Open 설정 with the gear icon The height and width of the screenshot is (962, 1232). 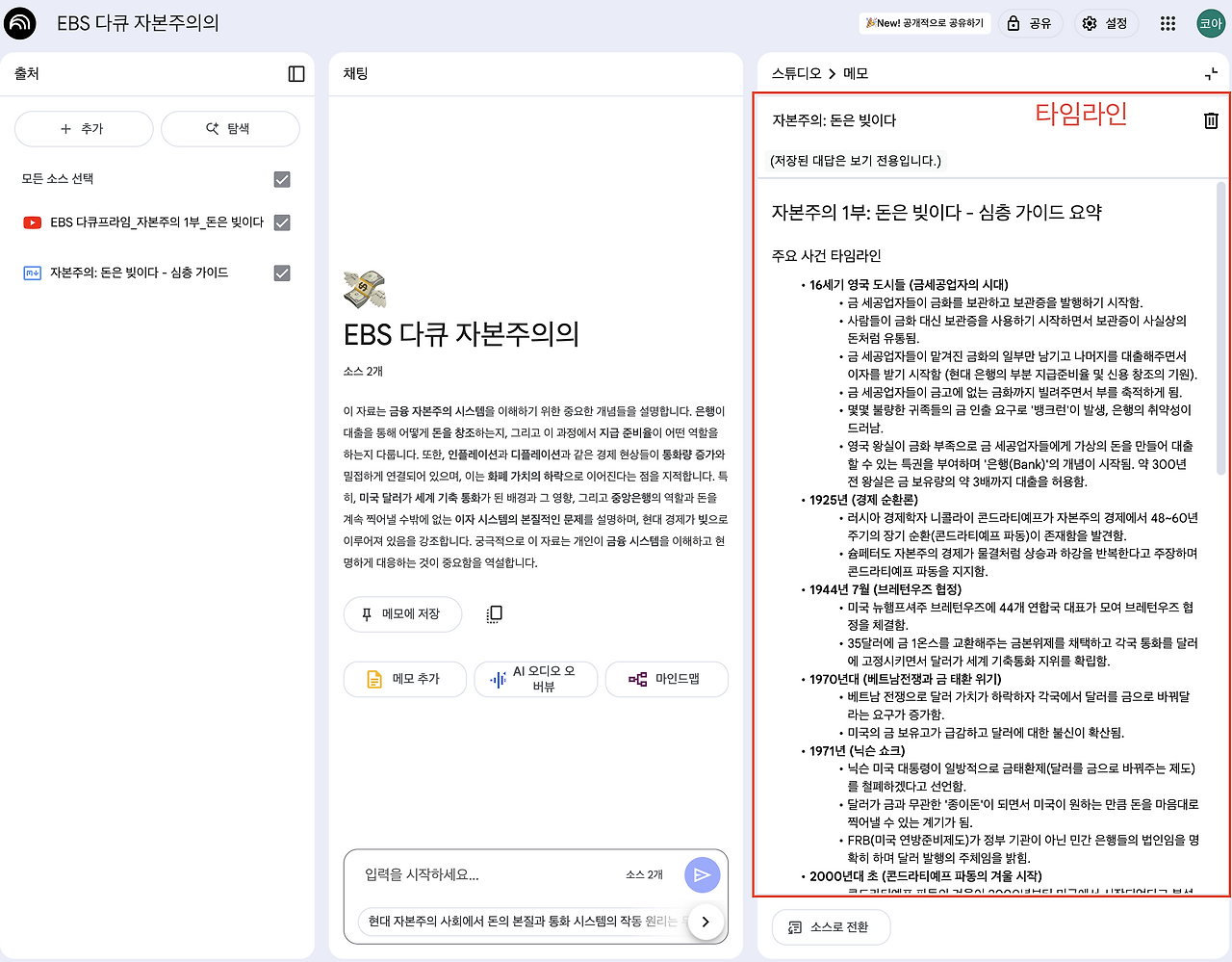(1106, 23)
